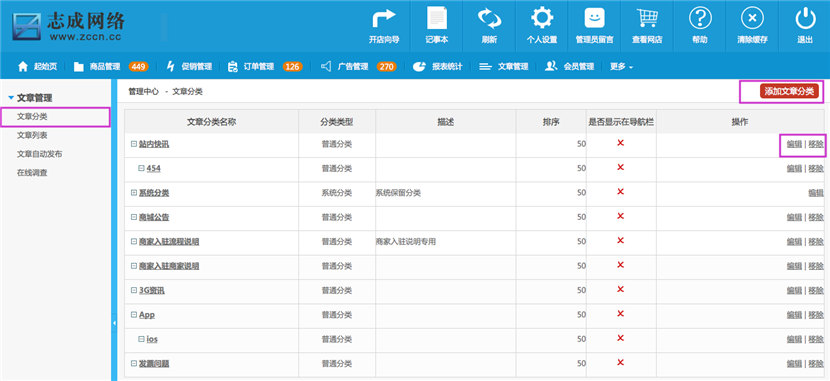Toggle navigation display for 发票问题 row
Viewport: 830px width, 381px height.
(620, 362)
